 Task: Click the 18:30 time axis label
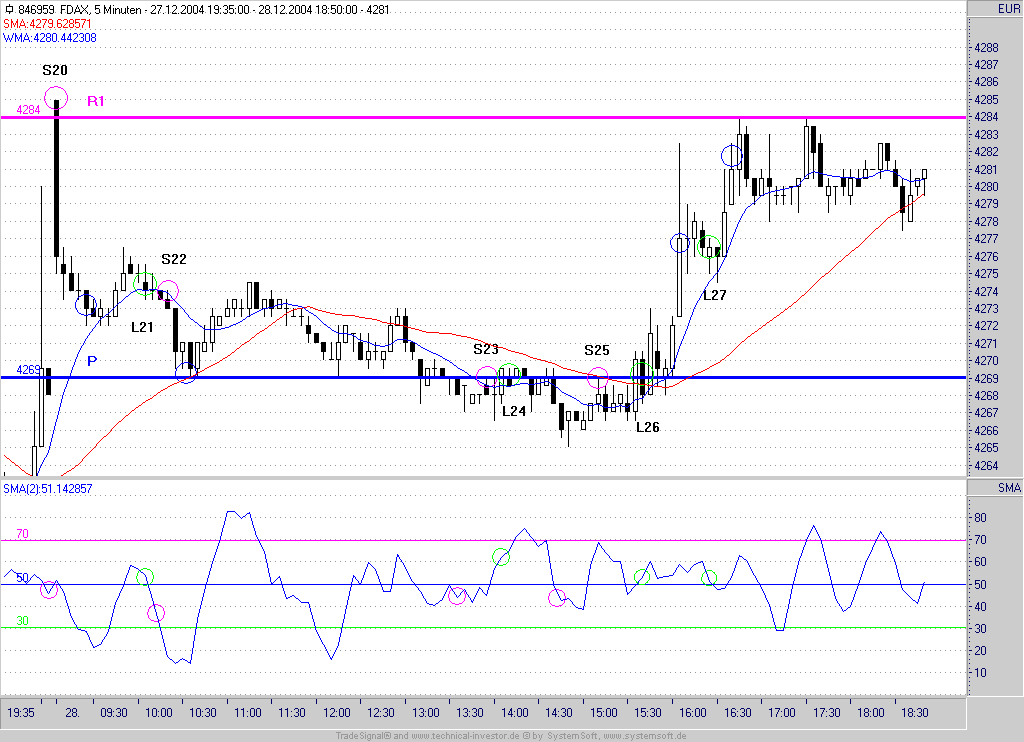(914, 713)
